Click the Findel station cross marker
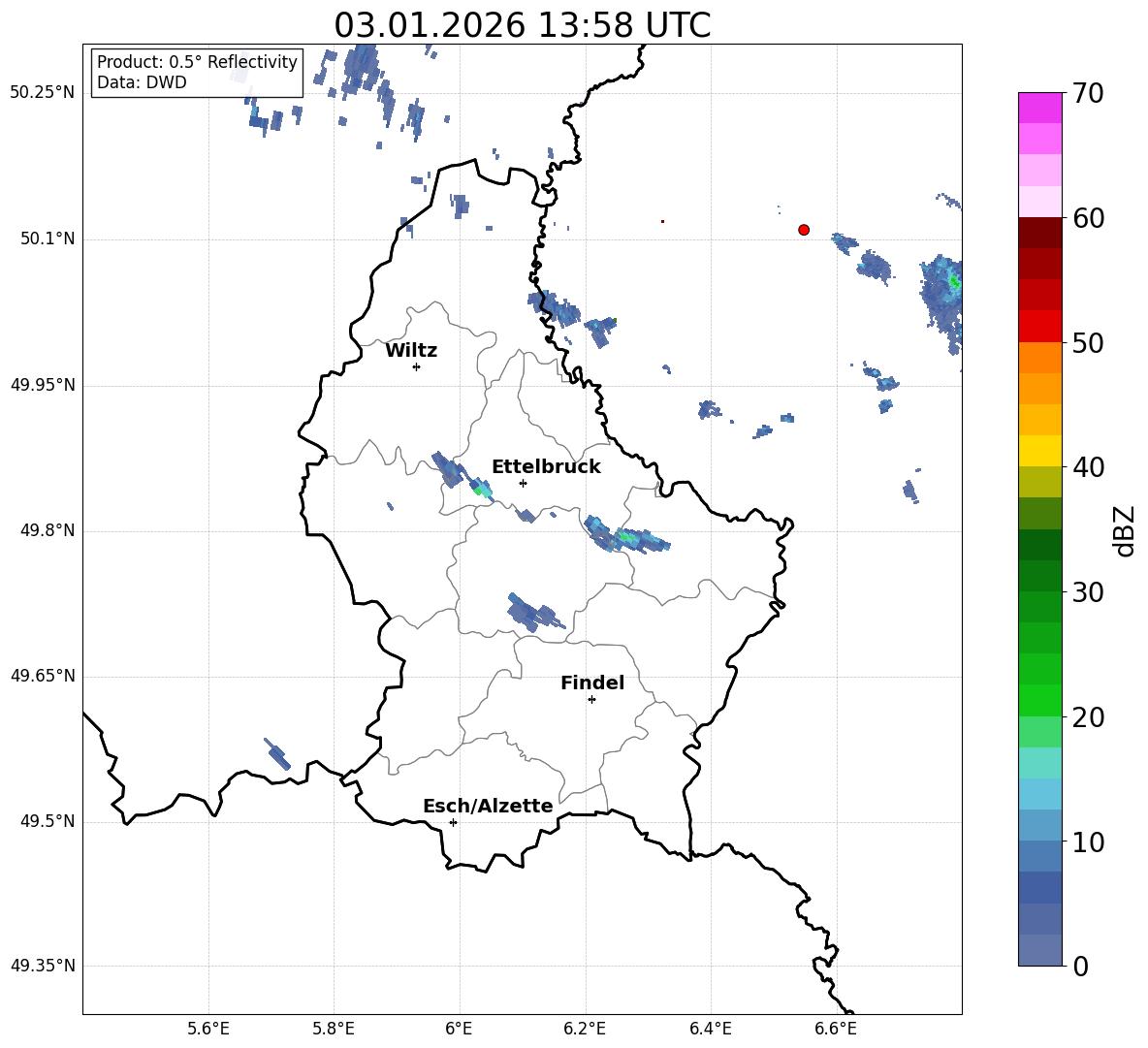This screenshot has height=1048, width=1148. point(592,700)
